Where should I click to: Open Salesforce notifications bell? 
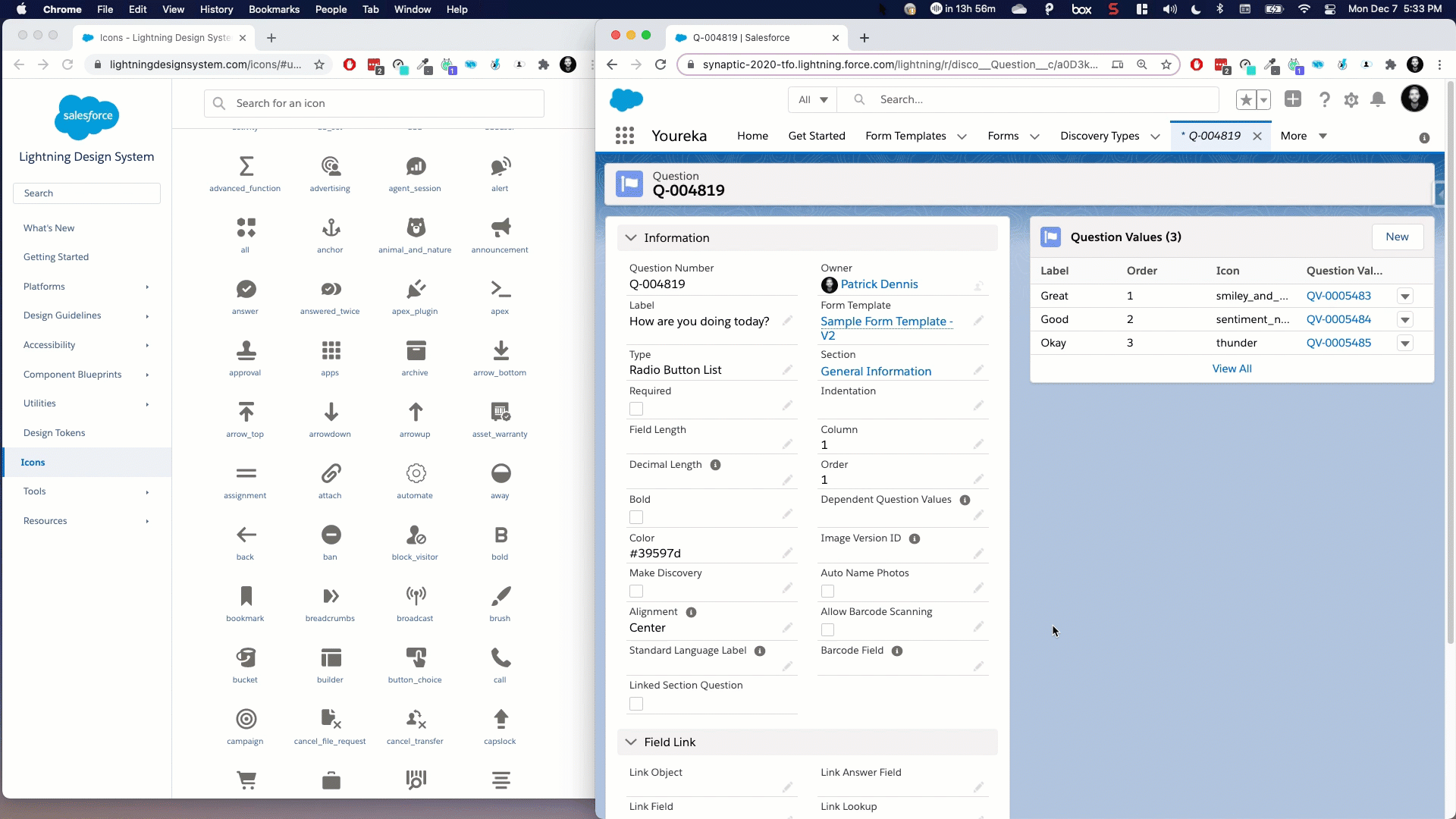pyautogui.click(x=1378, y=99)
